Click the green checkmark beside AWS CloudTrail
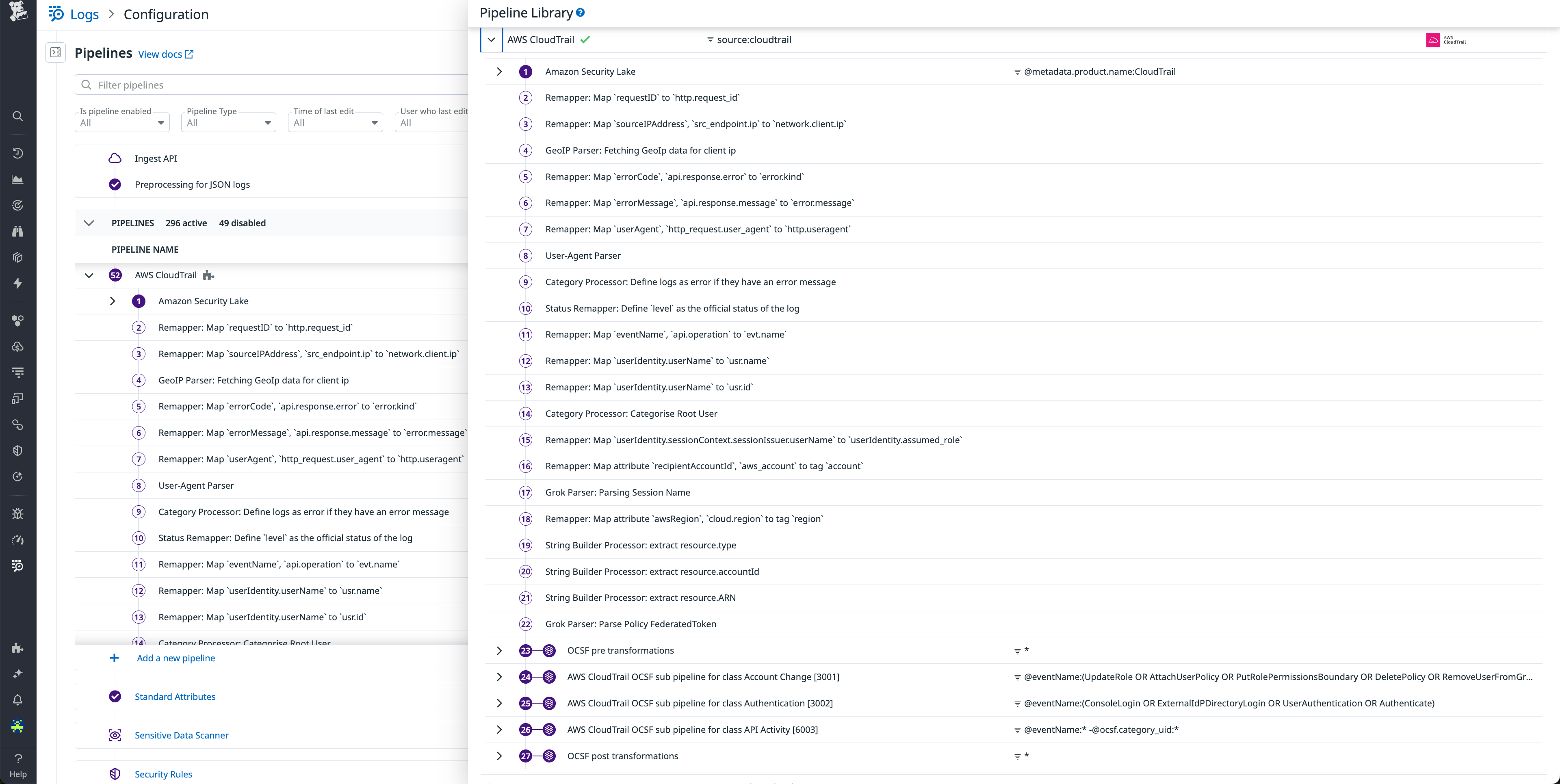1560x784 pixels. (585, 39)
